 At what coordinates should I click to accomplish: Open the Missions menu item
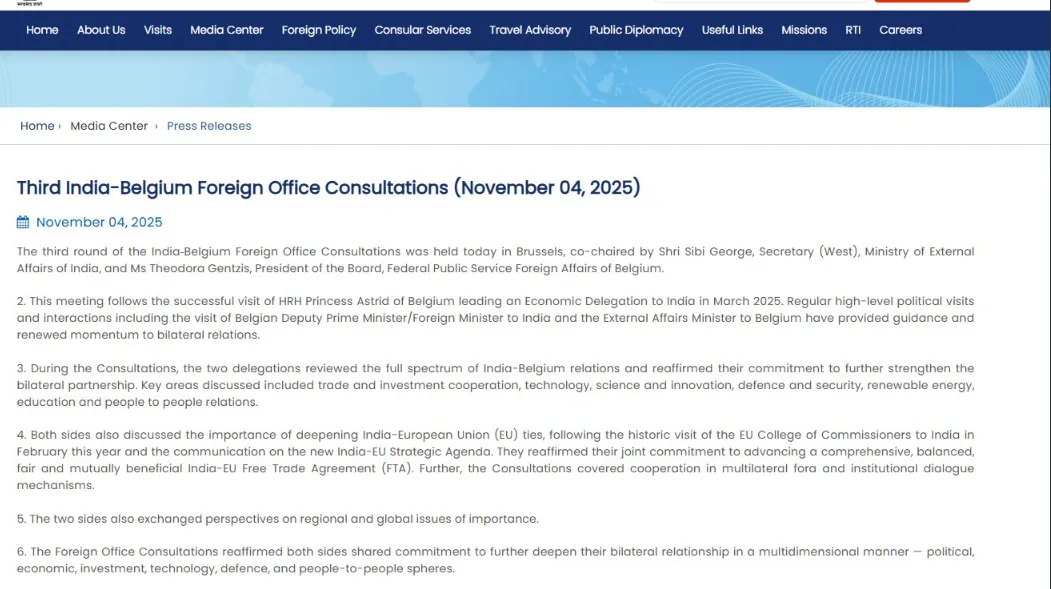[804, 30]
